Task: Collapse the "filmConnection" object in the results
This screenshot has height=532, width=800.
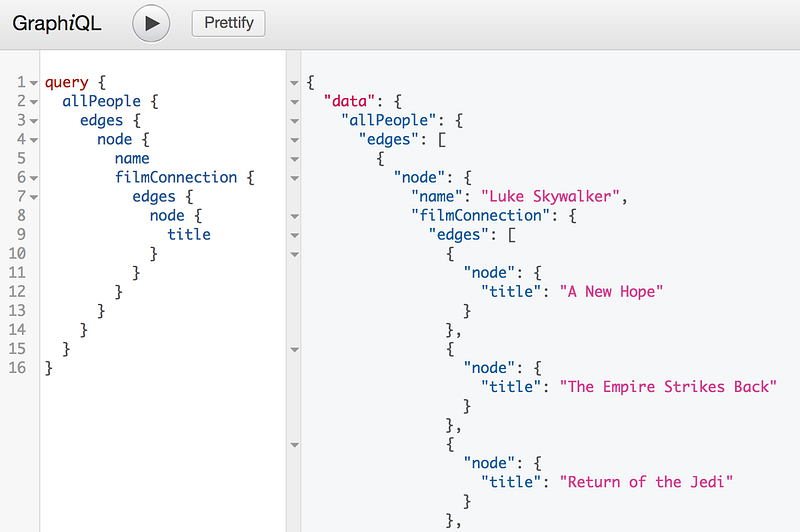Action: tap(294, 216)
